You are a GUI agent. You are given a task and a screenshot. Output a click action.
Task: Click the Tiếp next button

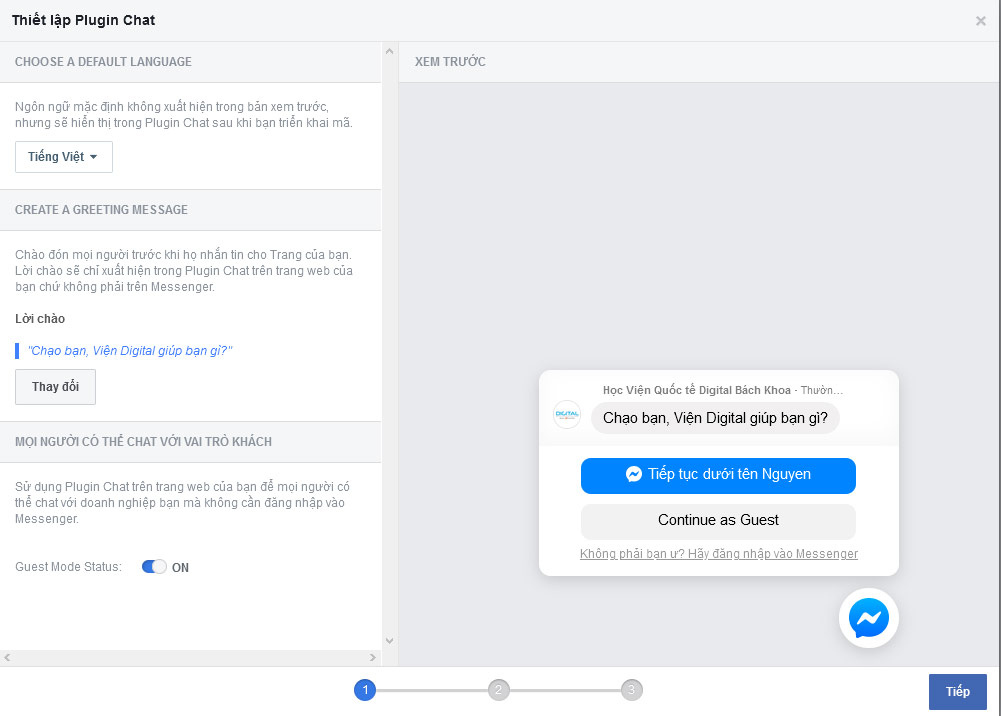958,692
